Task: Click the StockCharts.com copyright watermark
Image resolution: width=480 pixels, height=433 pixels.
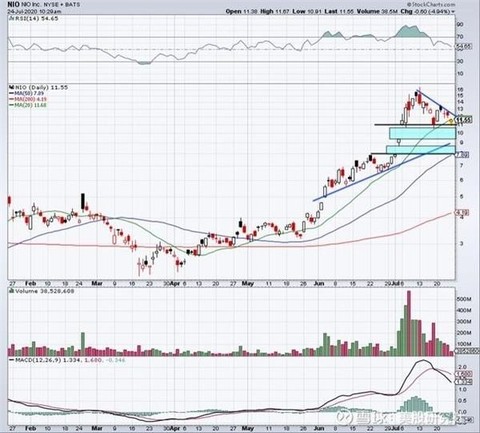Action: [431, 5]
